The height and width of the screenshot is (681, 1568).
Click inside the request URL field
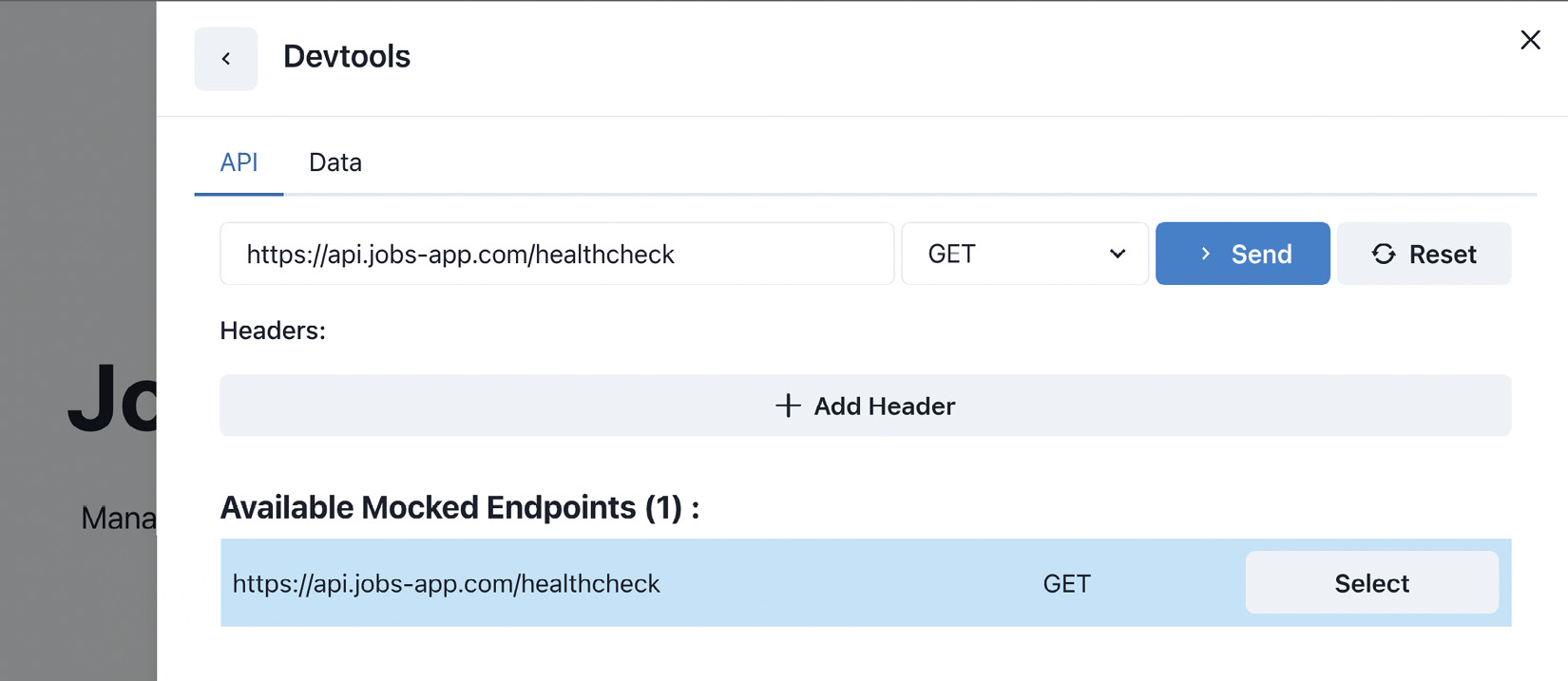click(557, 254)
